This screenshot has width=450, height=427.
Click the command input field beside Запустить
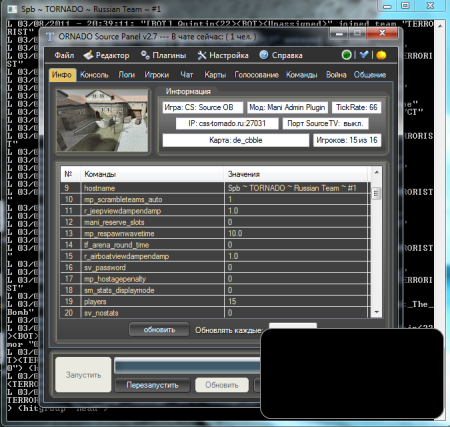pos(187,366)
